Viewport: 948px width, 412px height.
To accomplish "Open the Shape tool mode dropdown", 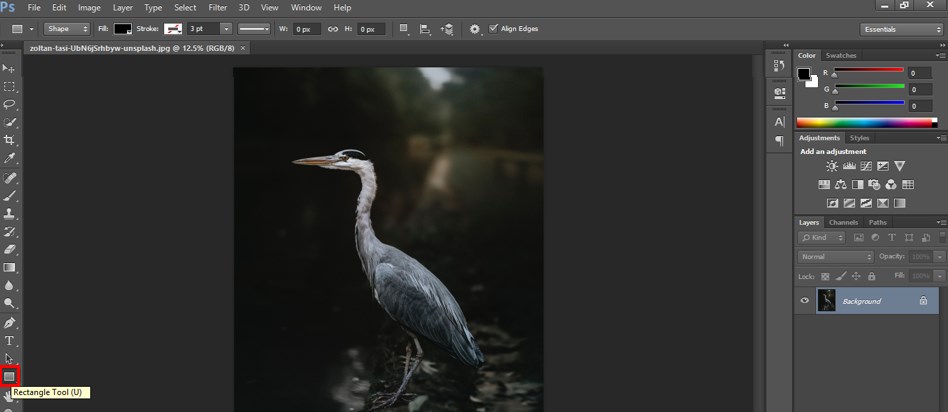I will (65, 29).
